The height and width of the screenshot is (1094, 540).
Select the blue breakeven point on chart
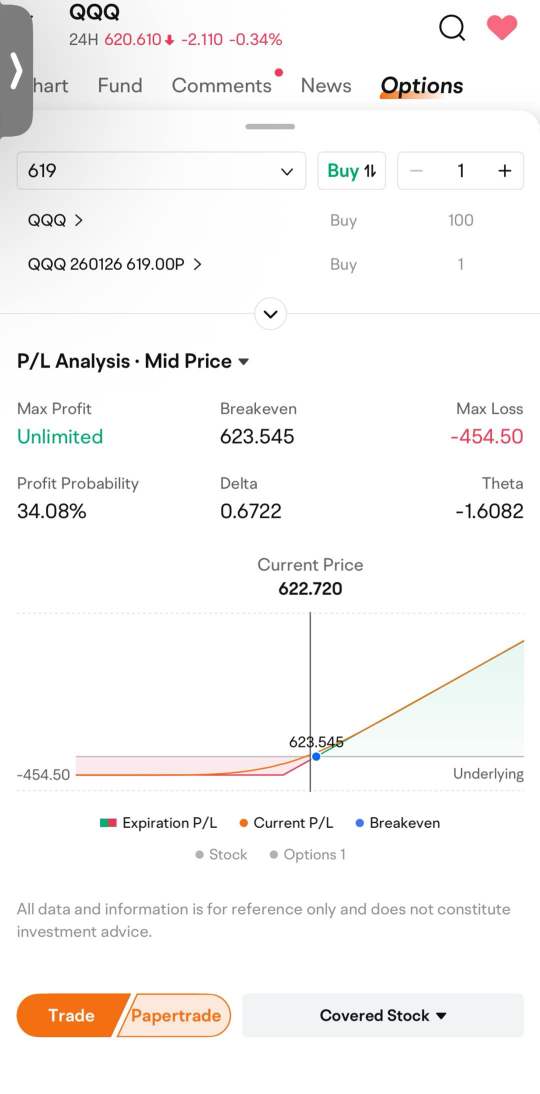pyautogui.click(x=316, y=756)
